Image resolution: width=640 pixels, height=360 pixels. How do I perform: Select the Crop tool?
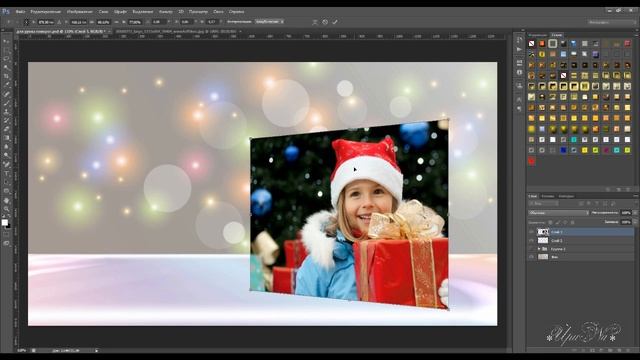pyautogui.click(x=6, y=76)
